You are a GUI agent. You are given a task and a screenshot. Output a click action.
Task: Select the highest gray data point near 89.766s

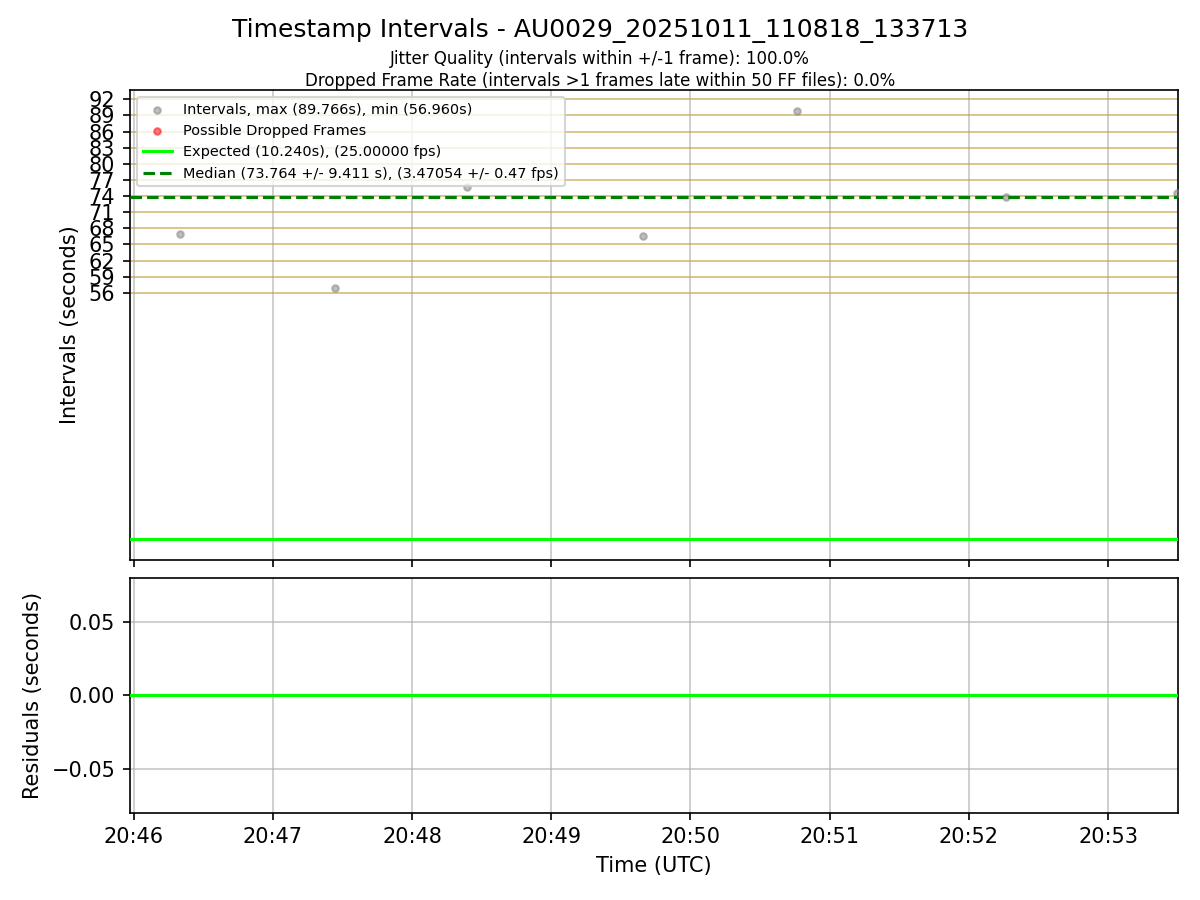coord(797,111)
